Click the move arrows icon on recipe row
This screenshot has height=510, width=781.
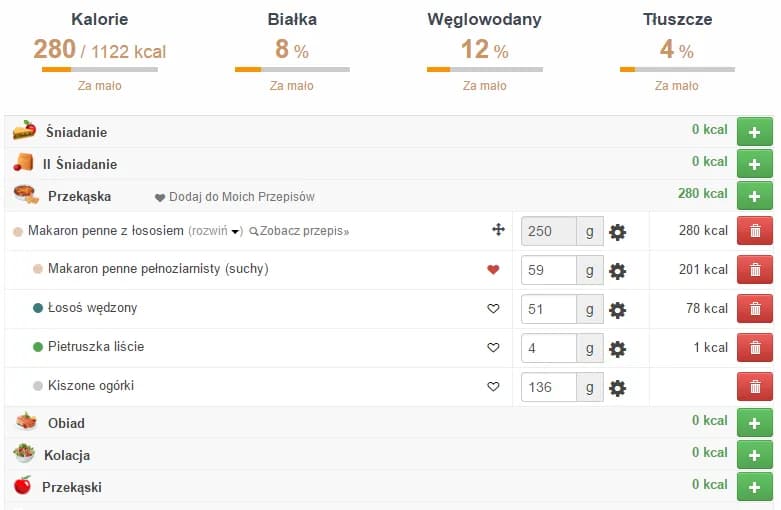[498, 231]
